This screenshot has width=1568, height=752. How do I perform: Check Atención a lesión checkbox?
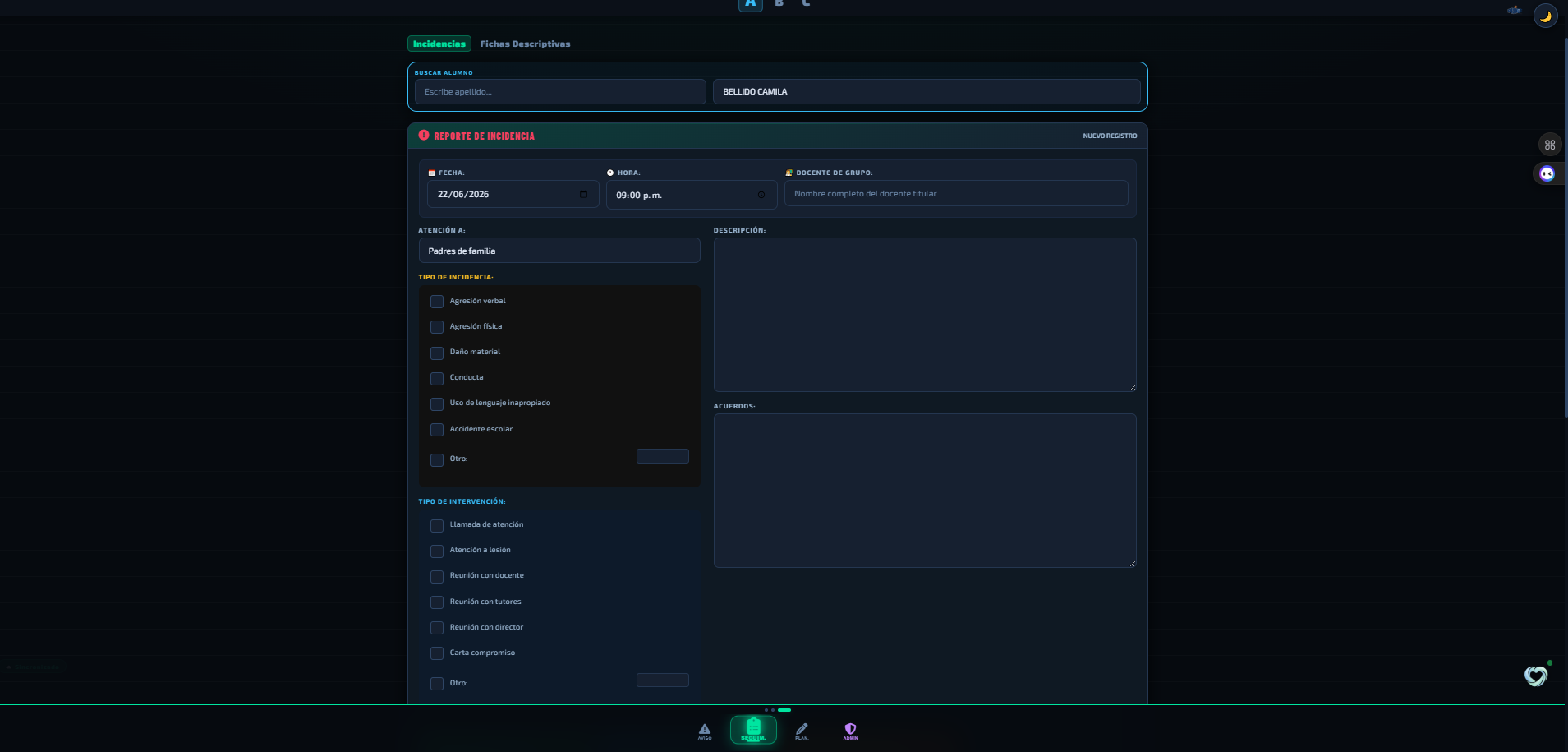(x=437, y=551)
